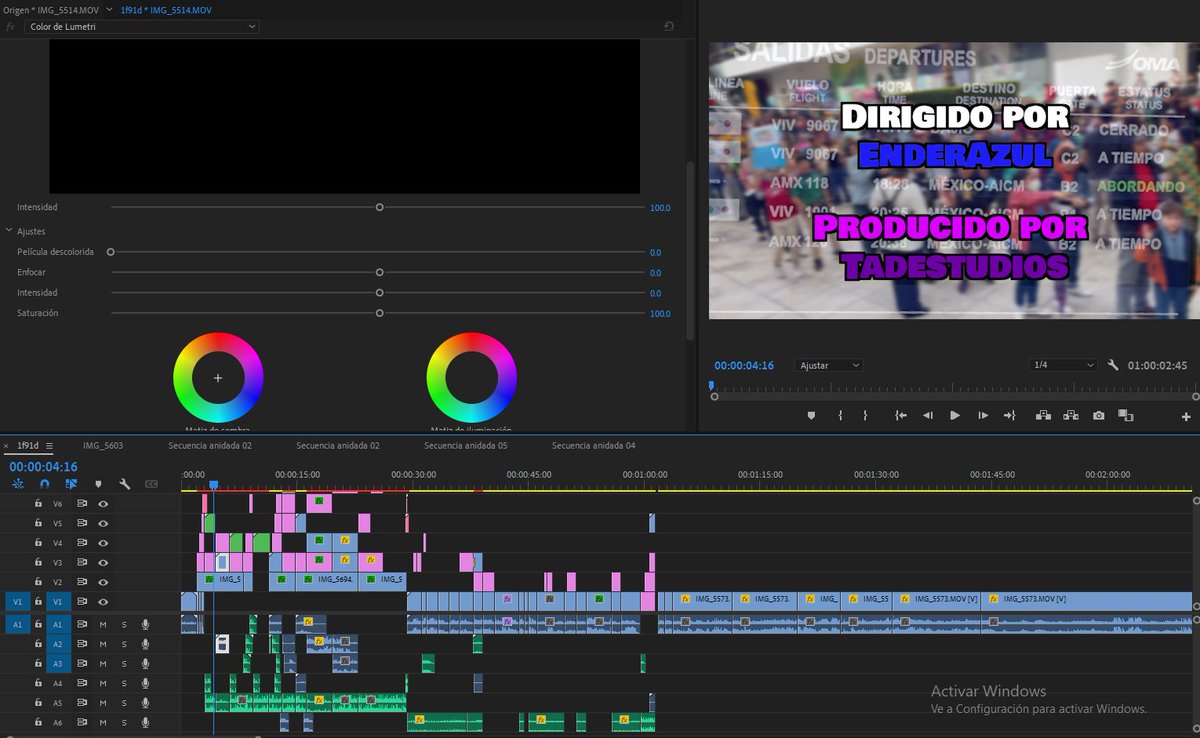The width and height of the screenshot is (1200, 738).
Task: Toggle linked selection in the timeline
Action: tap(71, 484)
